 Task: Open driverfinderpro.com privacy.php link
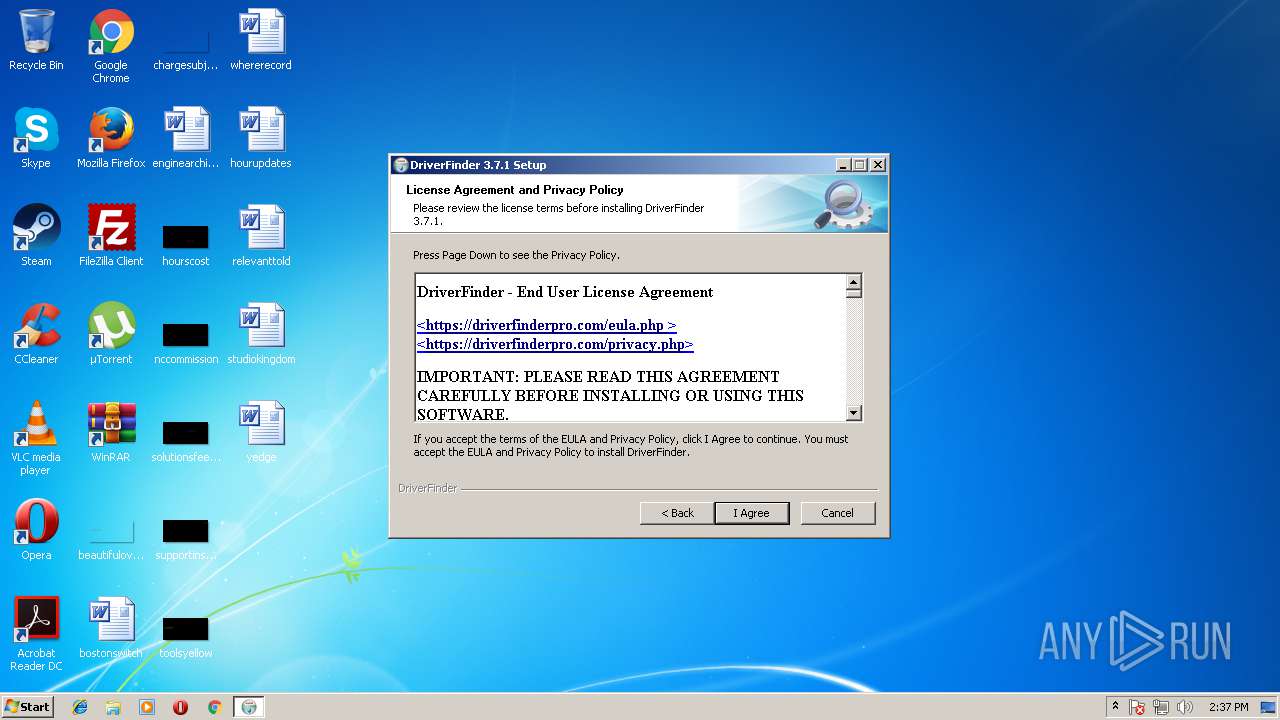tap(555, 344)
